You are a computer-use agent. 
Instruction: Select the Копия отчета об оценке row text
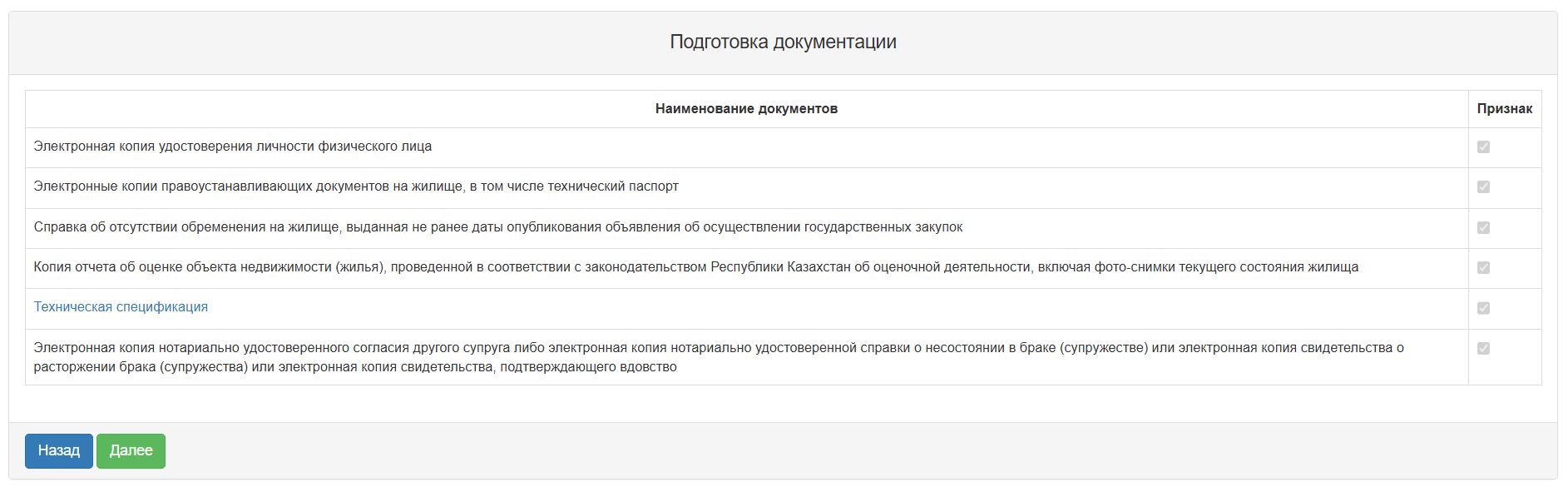[695, 267]
